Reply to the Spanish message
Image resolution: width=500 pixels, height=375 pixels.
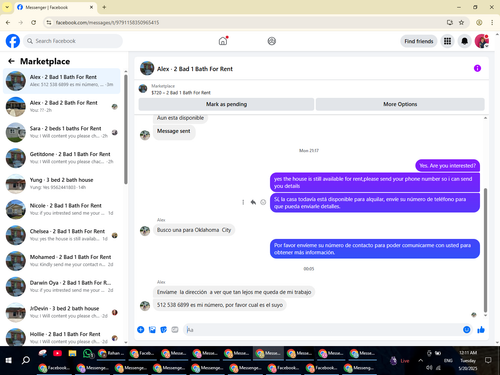coord(253,202)
